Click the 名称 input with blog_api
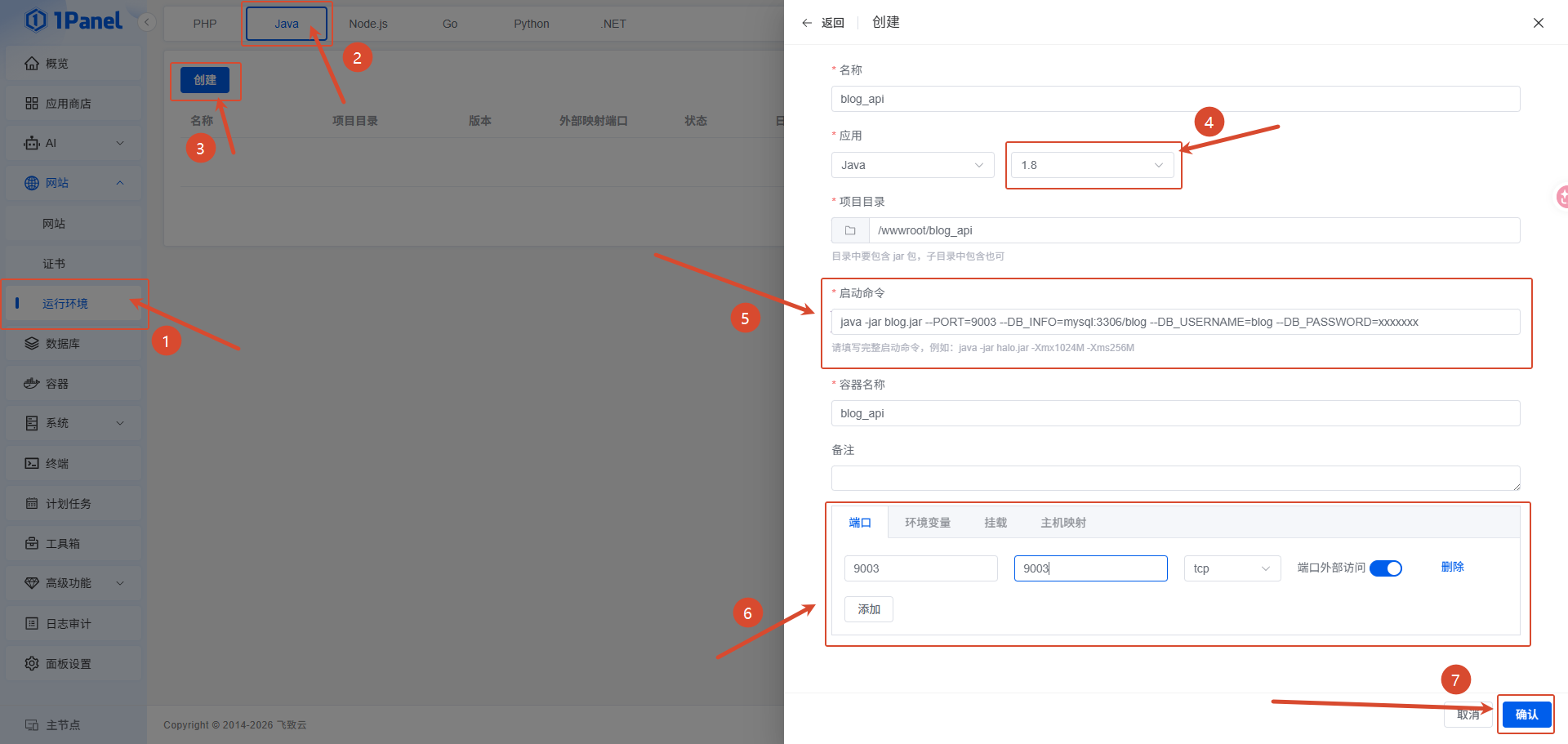 tap(1176, 99)
